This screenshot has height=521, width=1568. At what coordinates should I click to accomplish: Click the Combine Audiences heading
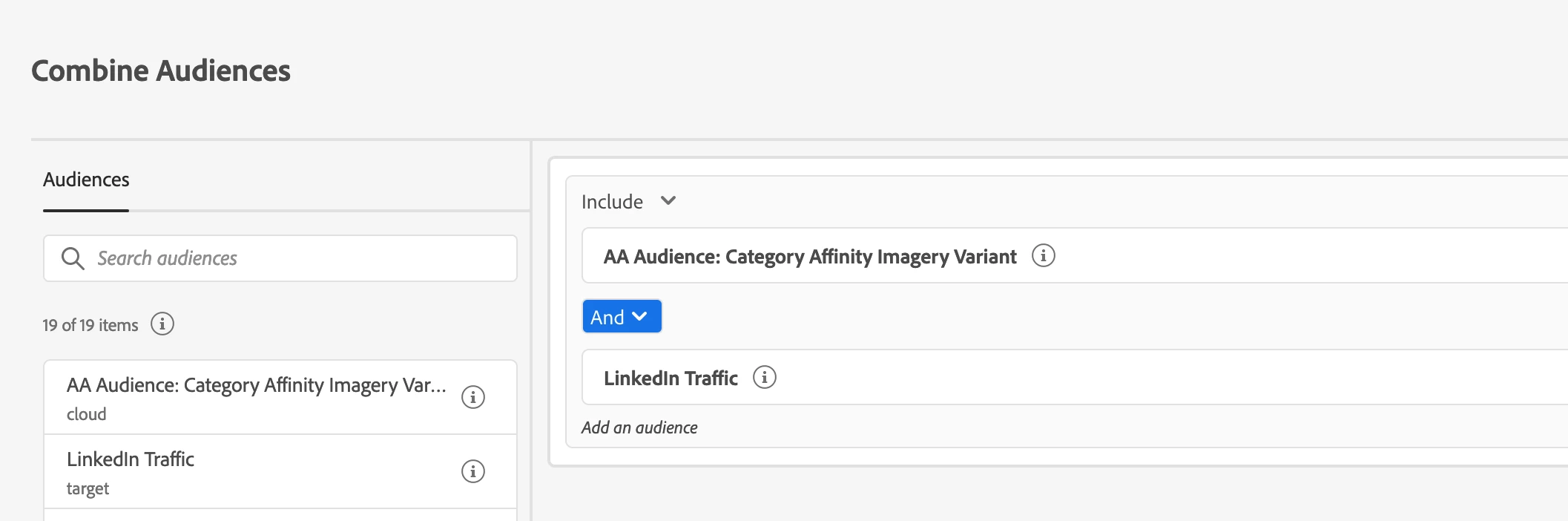(161, 71)
